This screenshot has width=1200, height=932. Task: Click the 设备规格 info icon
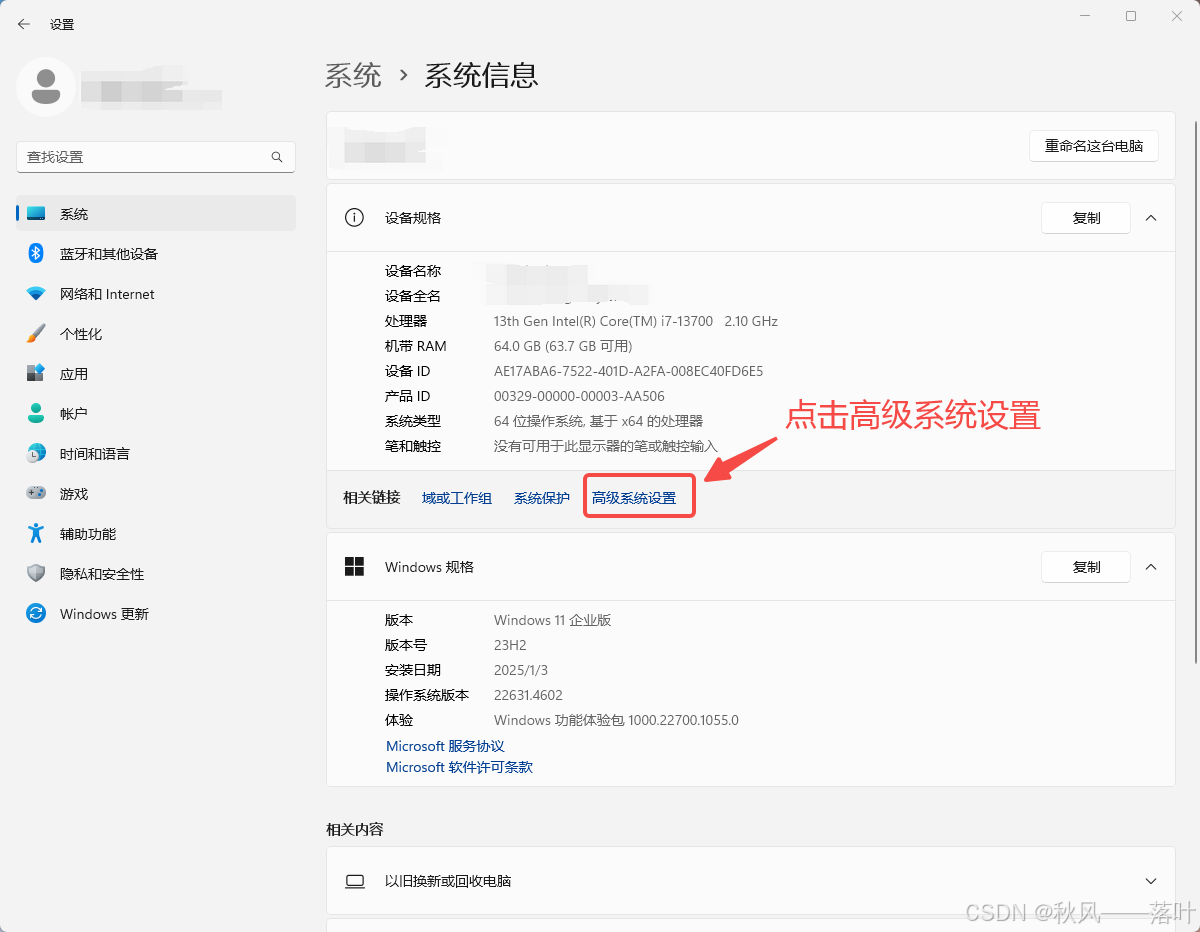pos(354,217)
